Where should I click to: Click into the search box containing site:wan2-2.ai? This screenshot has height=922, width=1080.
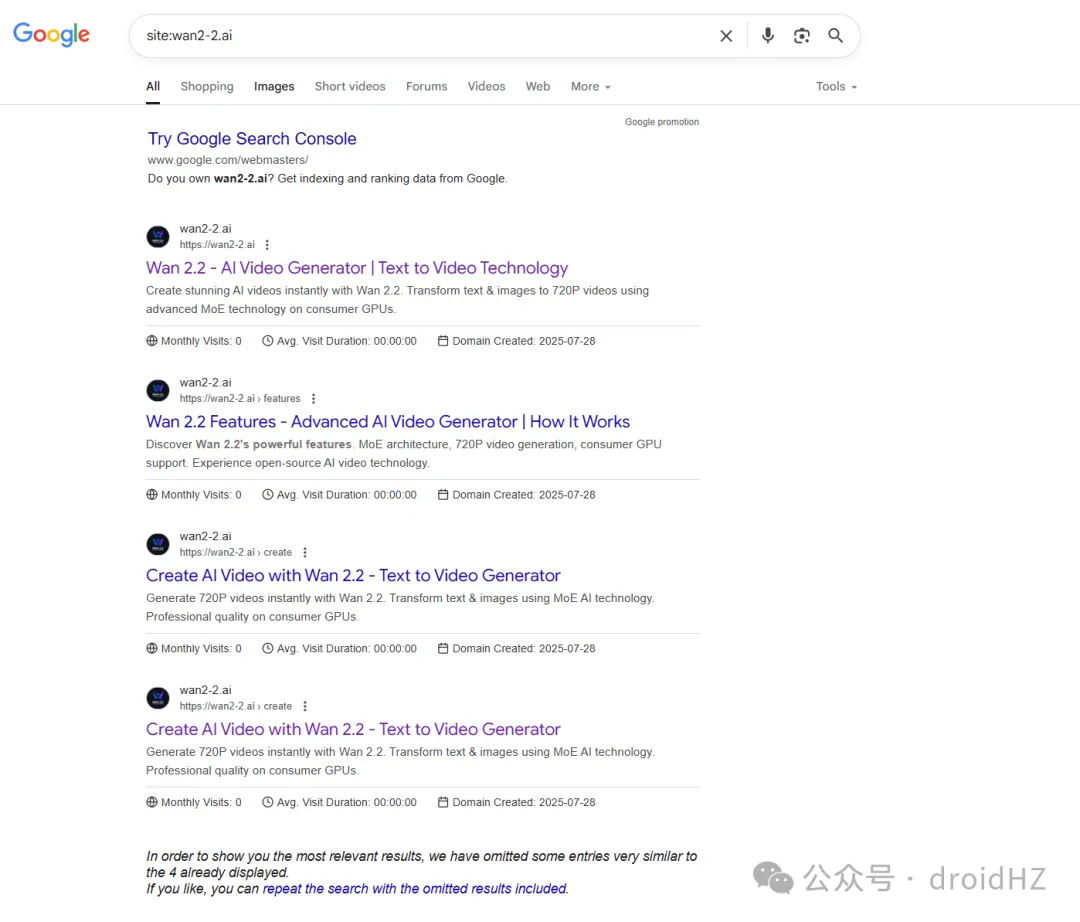tap(420, 36)
